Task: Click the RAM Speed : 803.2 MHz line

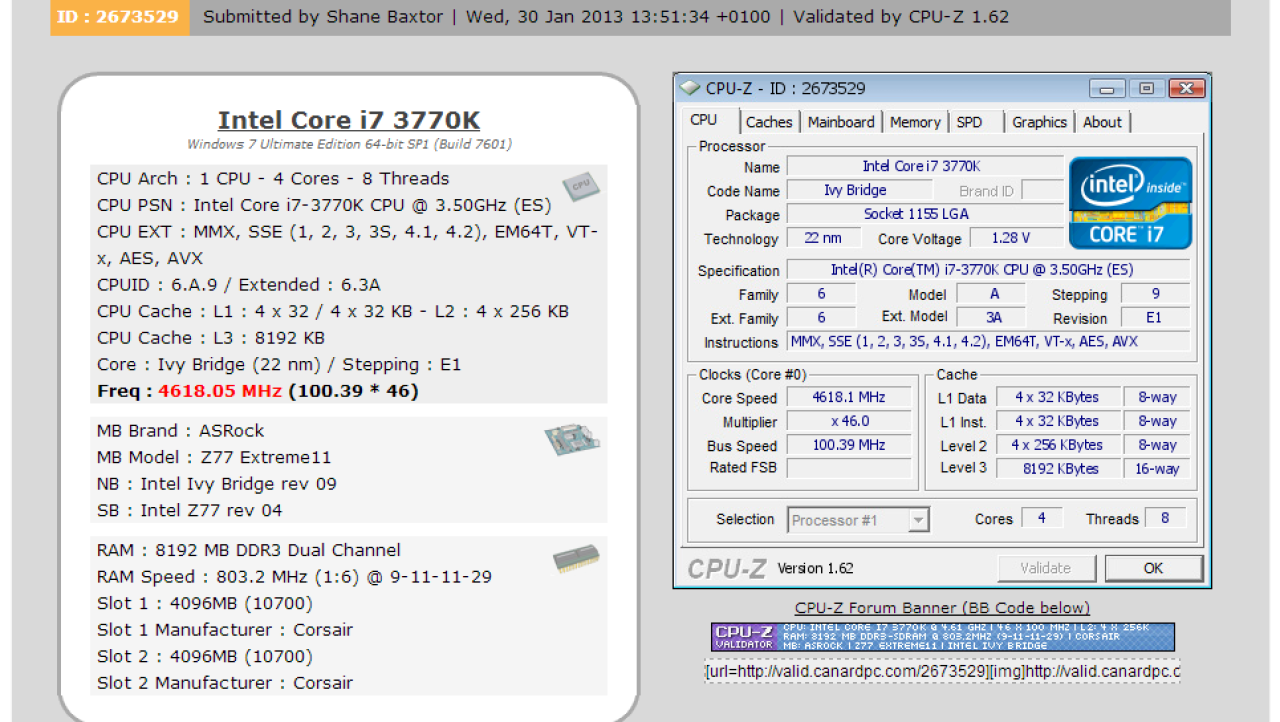Action: point(294,577)
